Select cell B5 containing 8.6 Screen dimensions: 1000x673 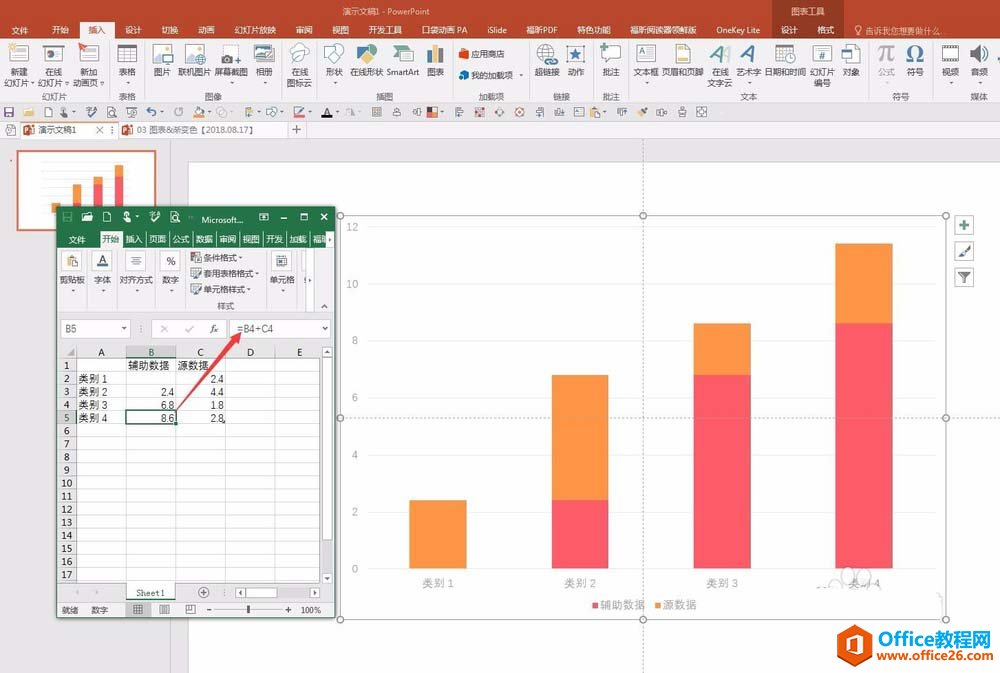click(151, 418)
